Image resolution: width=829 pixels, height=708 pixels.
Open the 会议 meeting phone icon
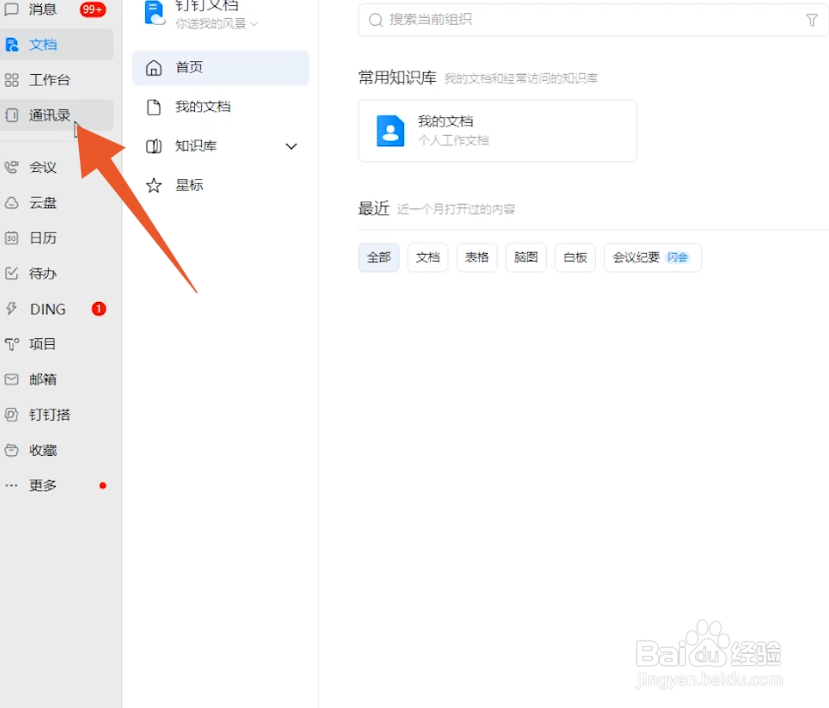12,168
